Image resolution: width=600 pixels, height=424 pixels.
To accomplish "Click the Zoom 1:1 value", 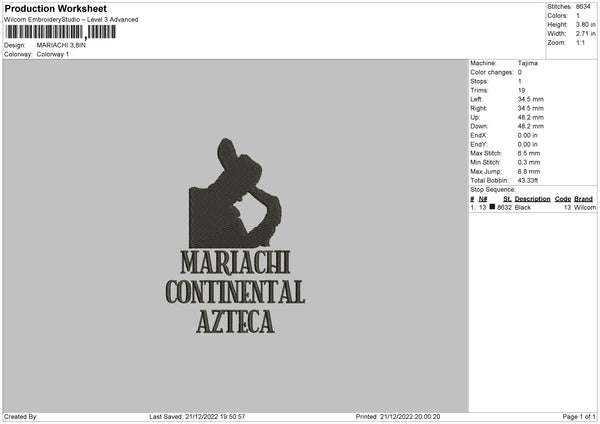I will [x=580, y=42].
